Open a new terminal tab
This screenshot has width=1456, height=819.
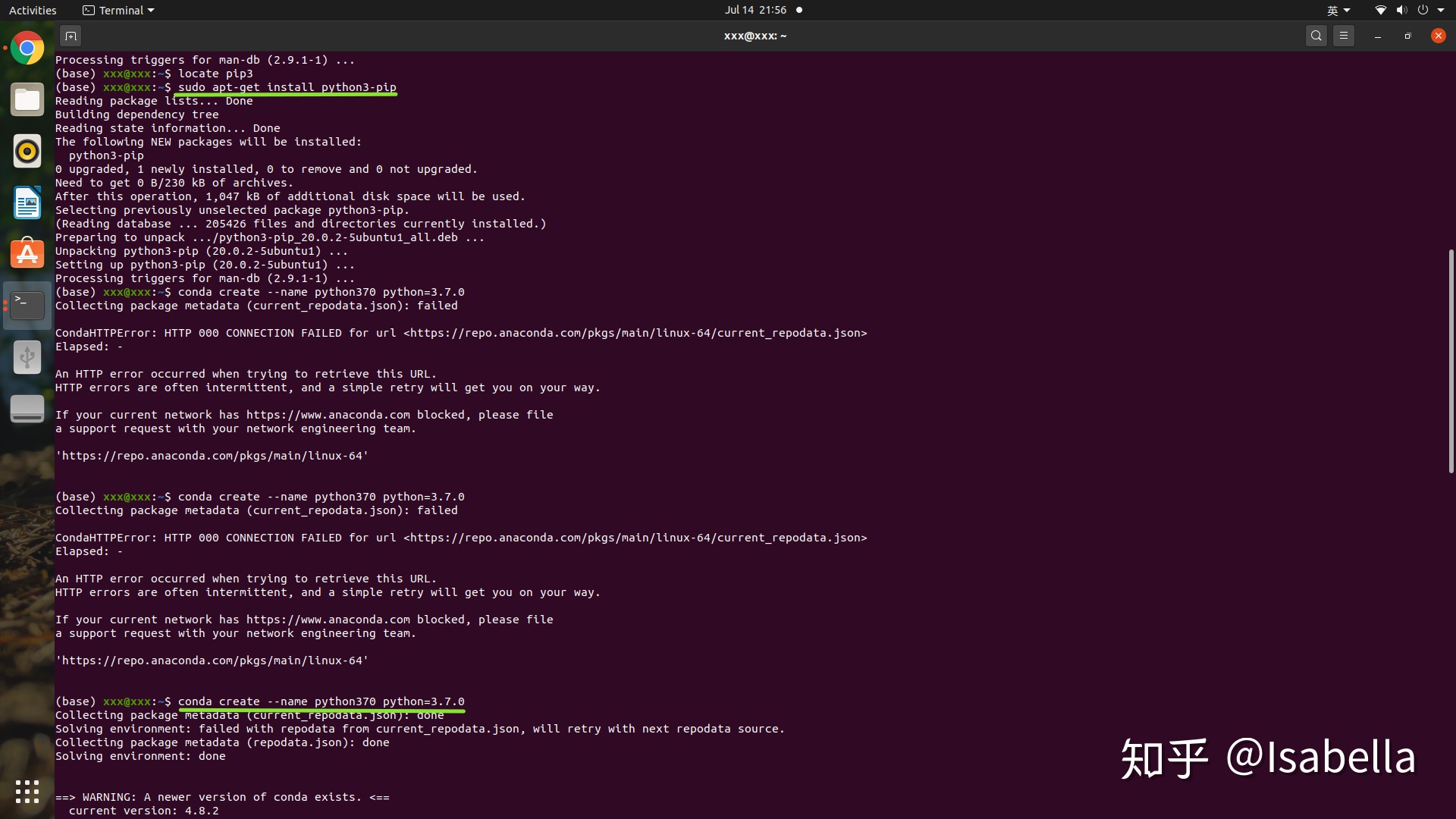71,36
